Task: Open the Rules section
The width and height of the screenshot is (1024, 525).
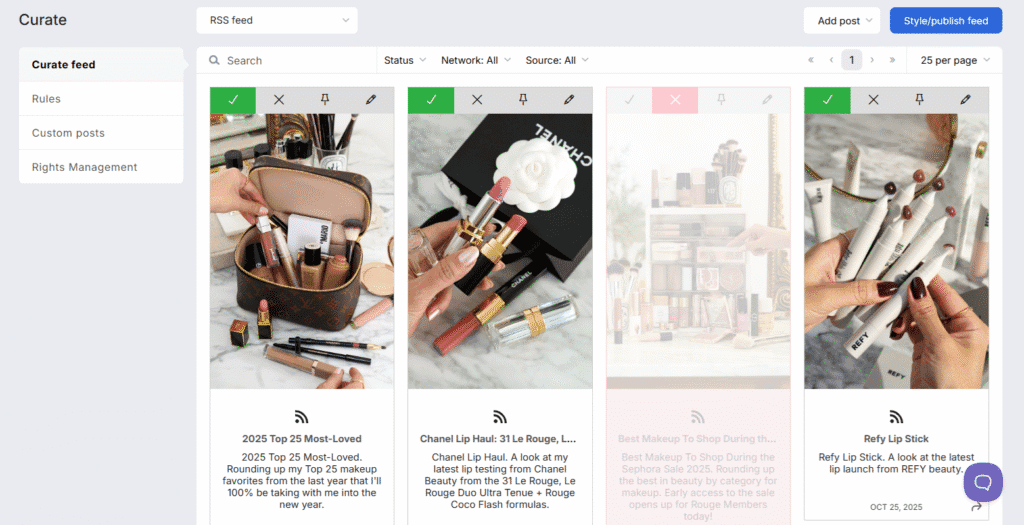Action: click(x=101, y=99)
